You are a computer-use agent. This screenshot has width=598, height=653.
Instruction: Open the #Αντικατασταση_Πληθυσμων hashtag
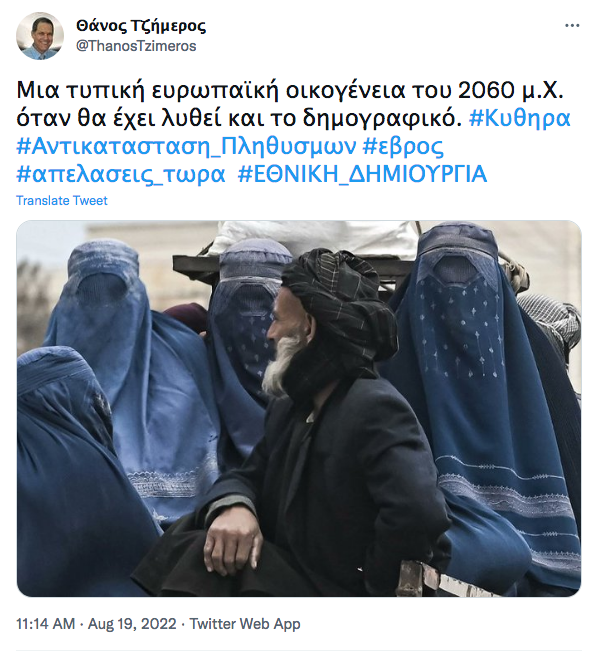tap(186, 146)
